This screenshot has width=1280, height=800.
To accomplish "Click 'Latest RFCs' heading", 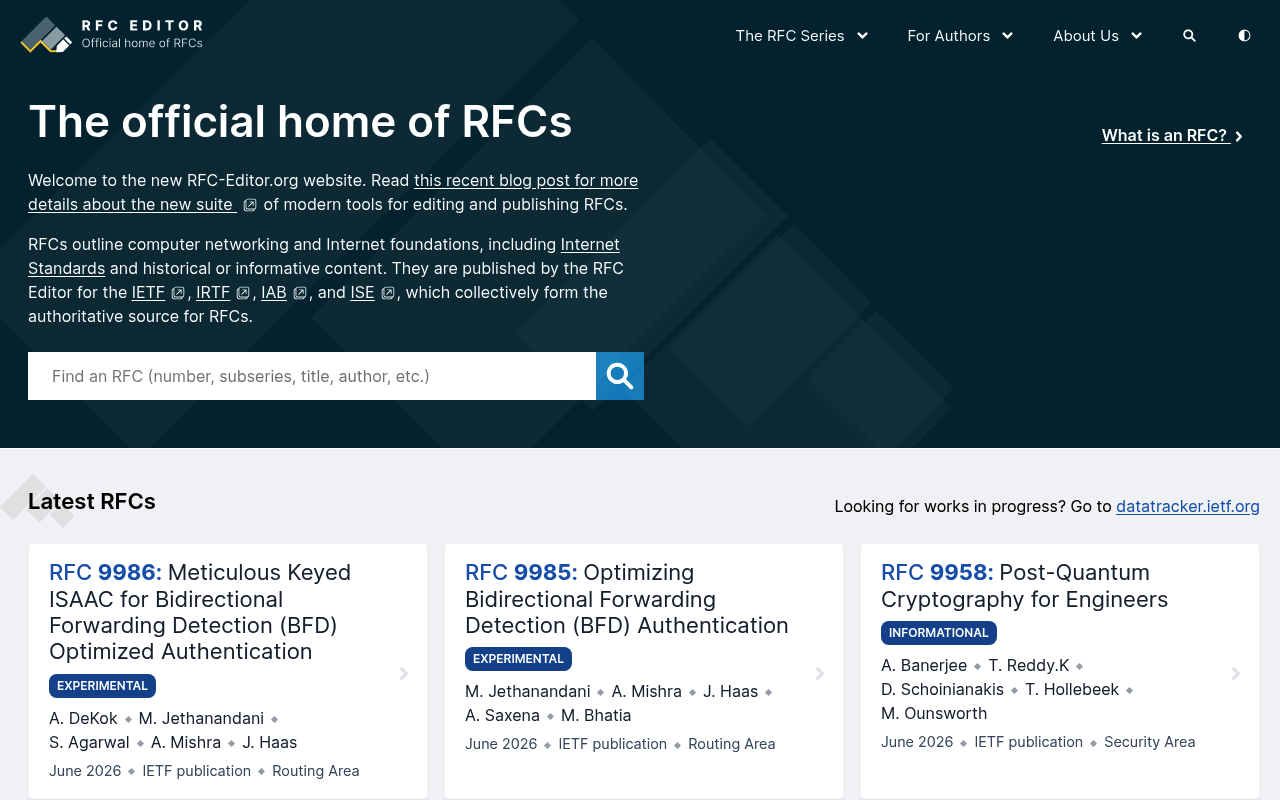I will (92, 501).
